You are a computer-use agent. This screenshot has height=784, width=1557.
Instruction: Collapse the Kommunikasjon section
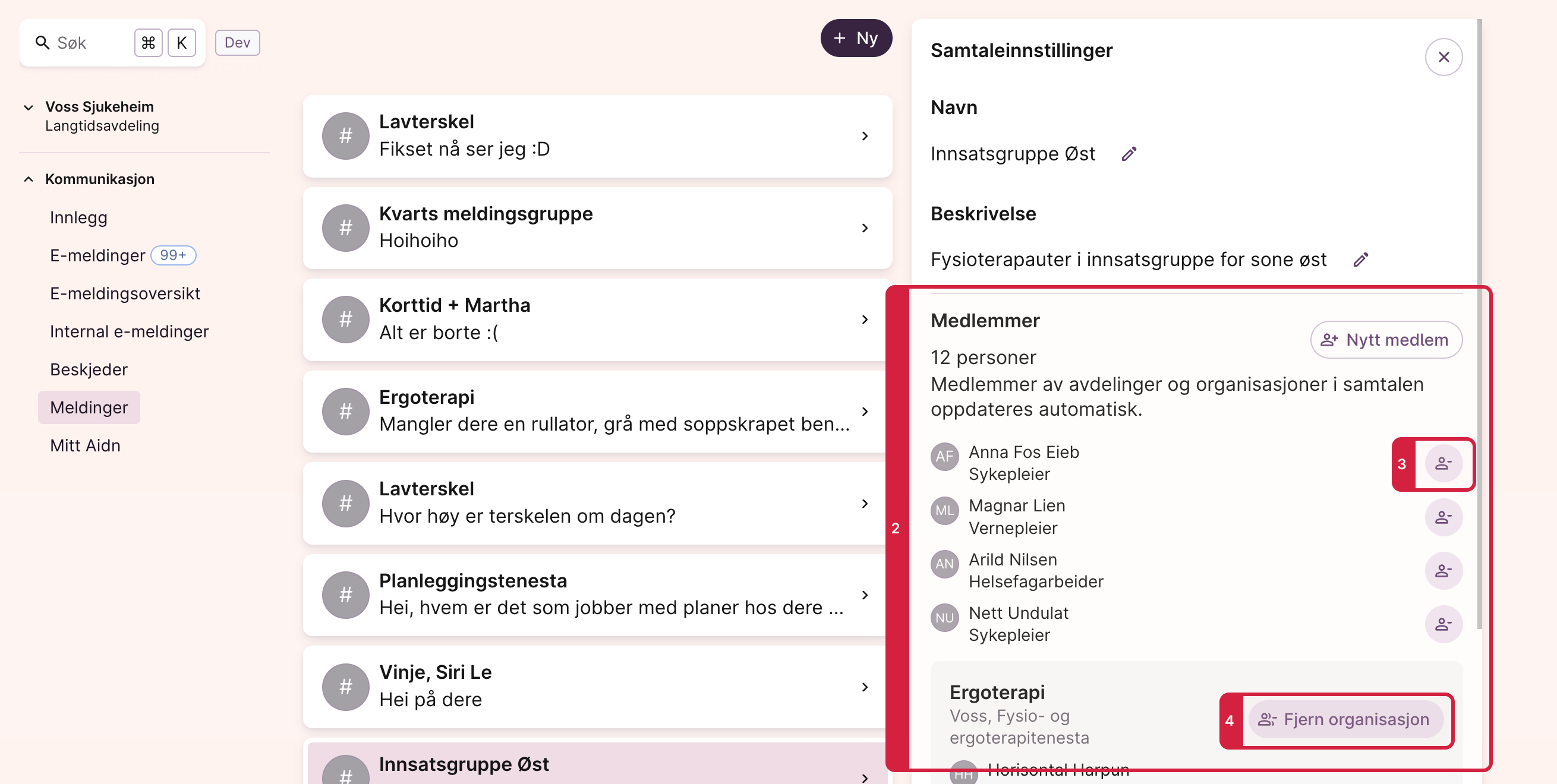tap(29, 179)
